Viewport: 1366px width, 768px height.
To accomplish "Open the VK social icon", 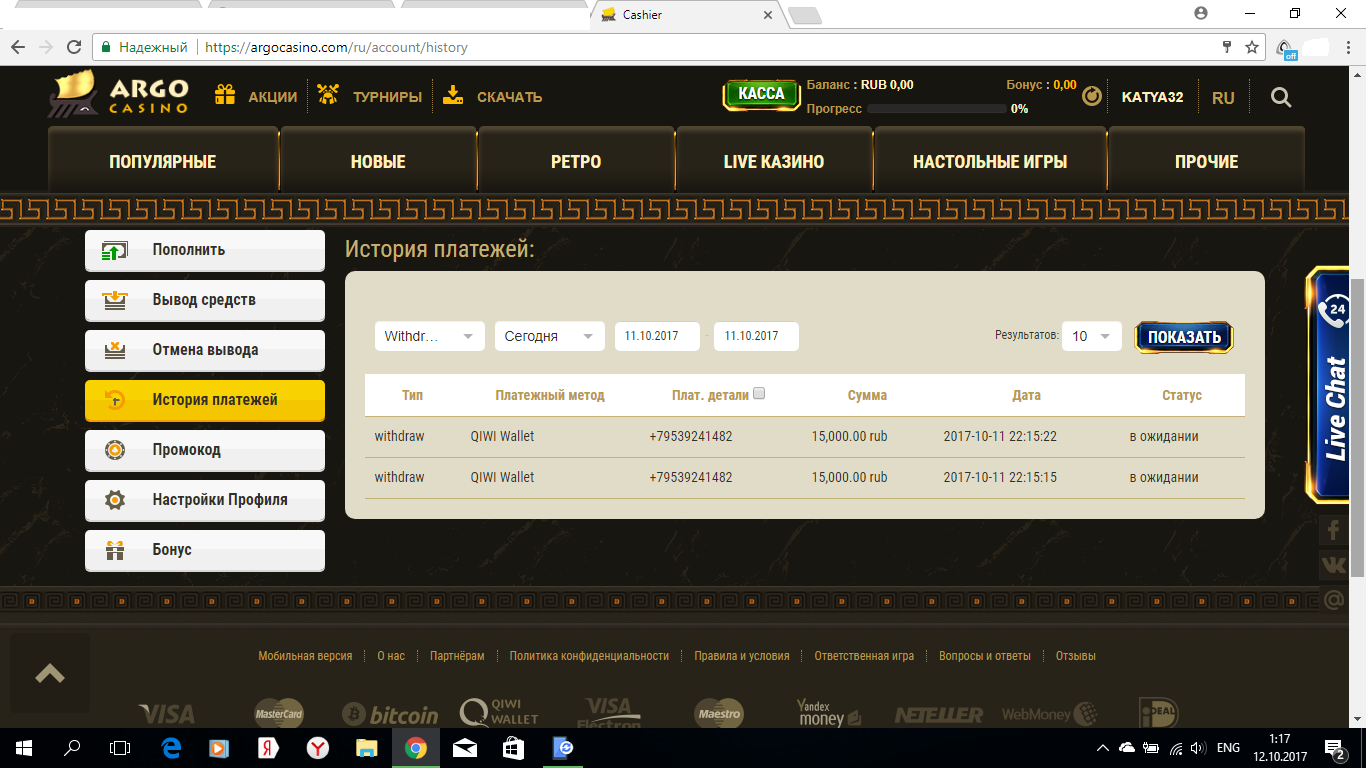I will (1334, 565).
